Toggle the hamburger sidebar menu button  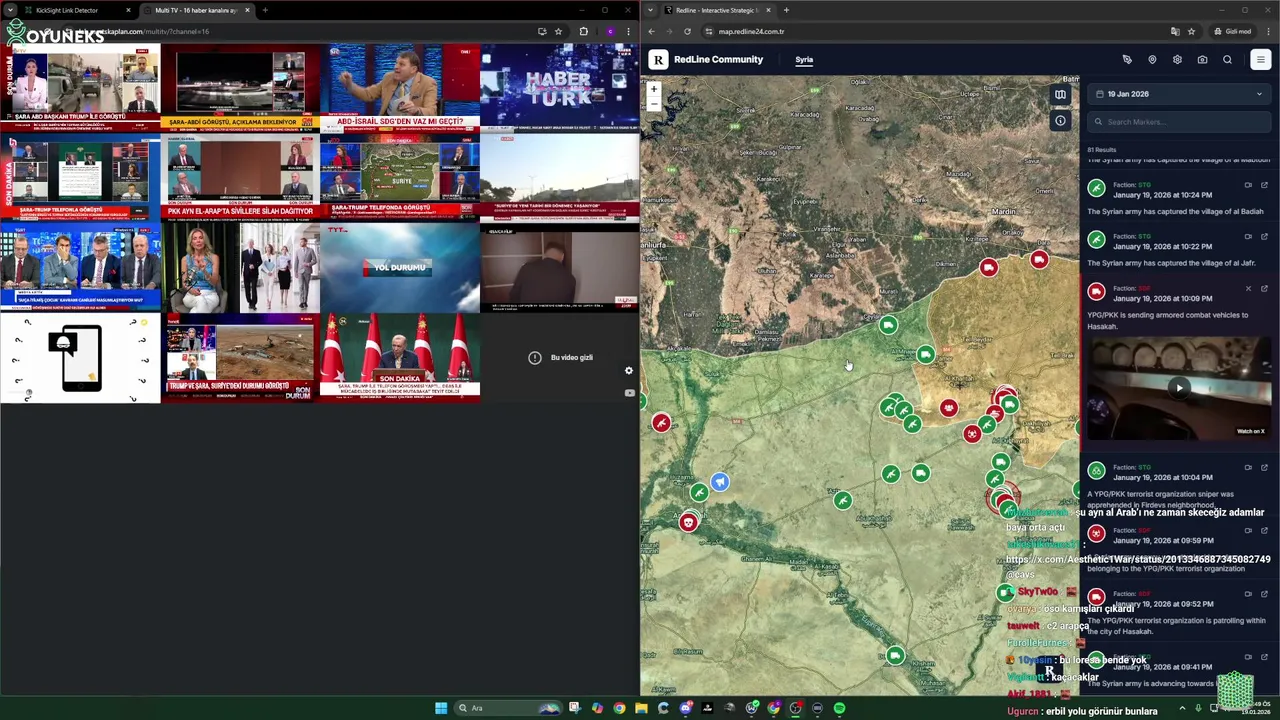[x=1260, y=60]
